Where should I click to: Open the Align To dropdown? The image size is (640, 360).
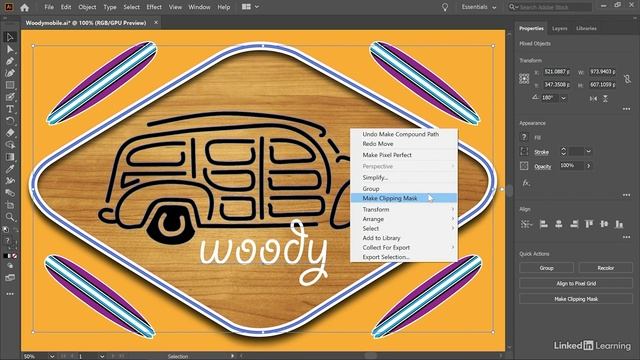click(526, 224)
